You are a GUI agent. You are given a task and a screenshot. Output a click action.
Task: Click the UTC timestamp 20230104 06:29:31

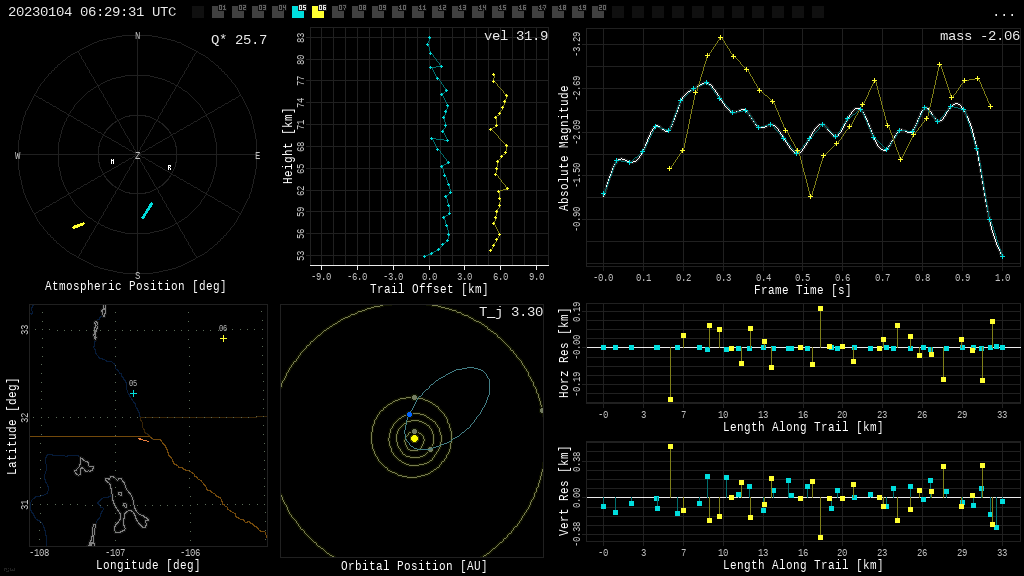coord(92,12)
